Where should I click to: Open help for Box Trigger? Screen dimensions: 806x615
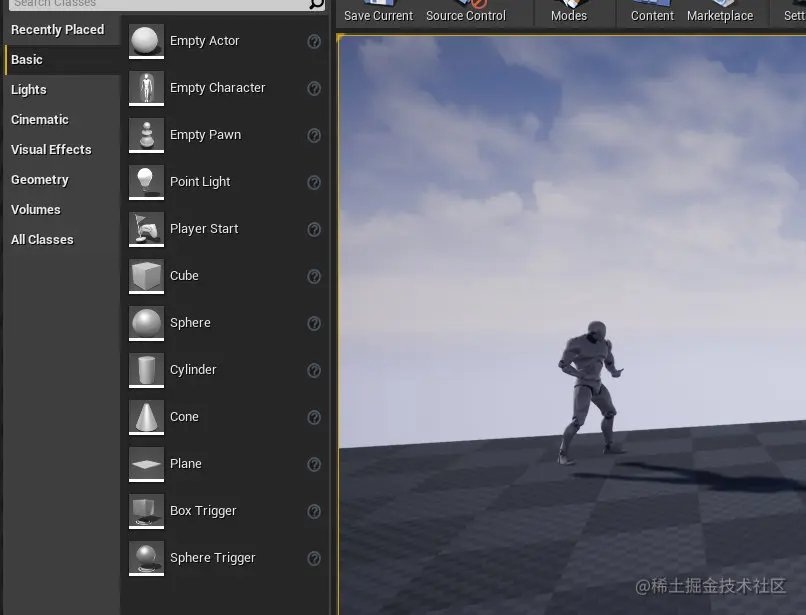(x=314, y=512)
